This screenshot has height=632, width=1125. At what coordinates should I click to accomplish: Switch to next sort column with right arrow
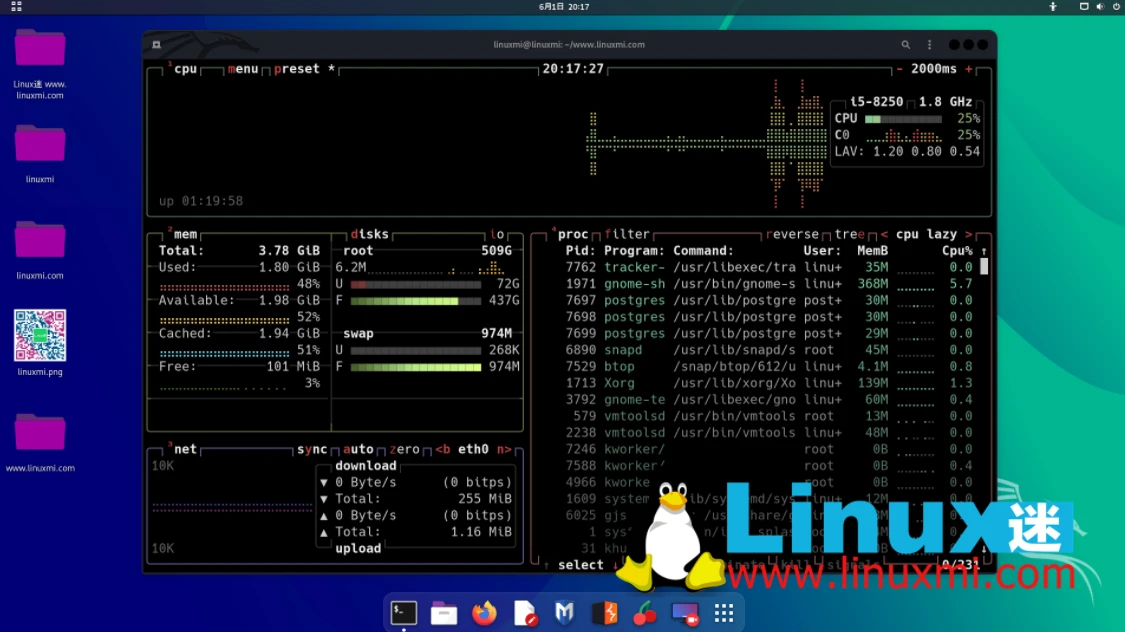(968, 234)
